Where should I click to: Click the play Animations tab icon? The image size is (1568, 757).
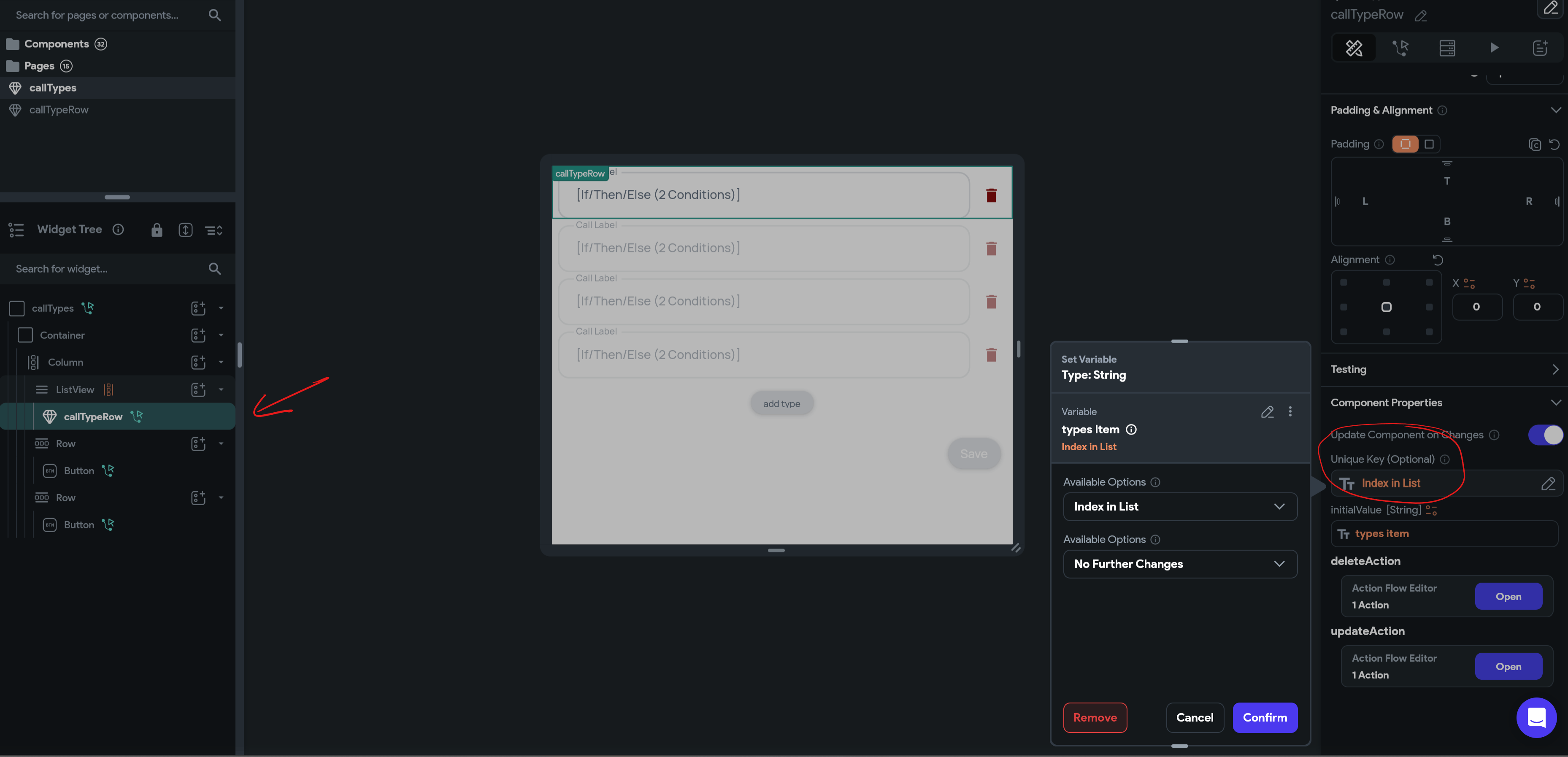coord(1494,48)
